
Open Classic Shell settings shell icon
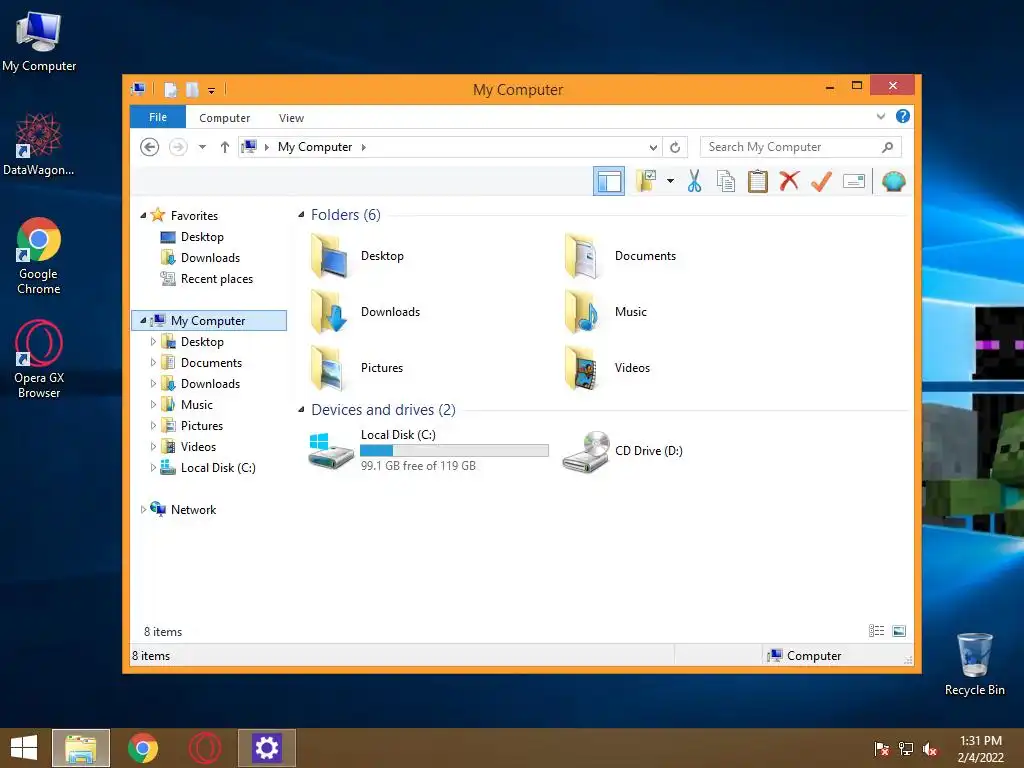(x=893, y=181)
